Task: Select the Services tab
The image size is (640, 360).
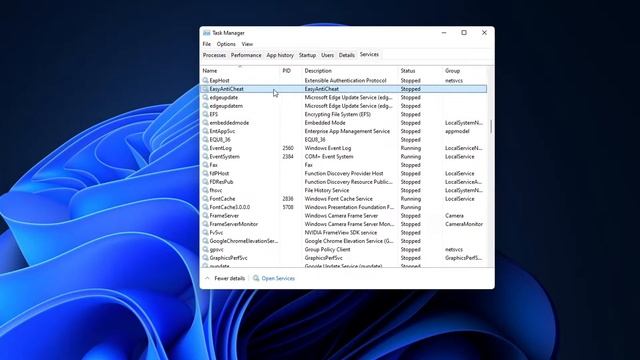Action: pos(369,55)
